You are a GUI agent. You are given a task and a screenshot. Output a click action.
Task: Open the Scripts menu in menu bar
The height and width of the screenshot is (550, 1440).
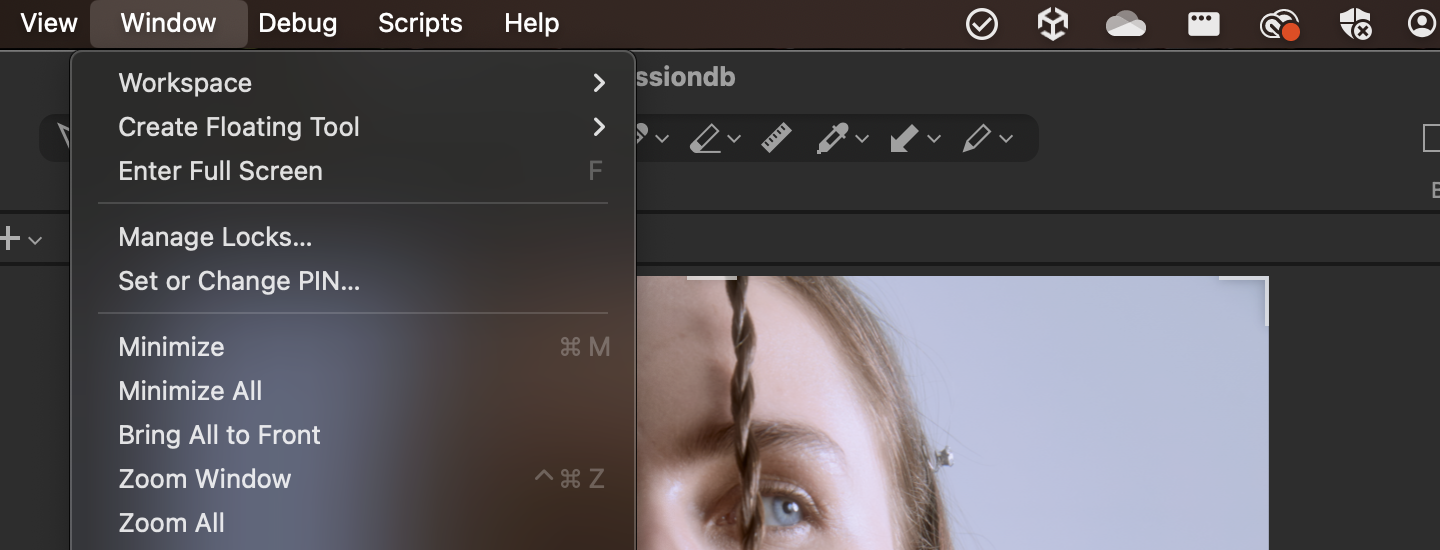pyautogui.click(x=420, y=23)
